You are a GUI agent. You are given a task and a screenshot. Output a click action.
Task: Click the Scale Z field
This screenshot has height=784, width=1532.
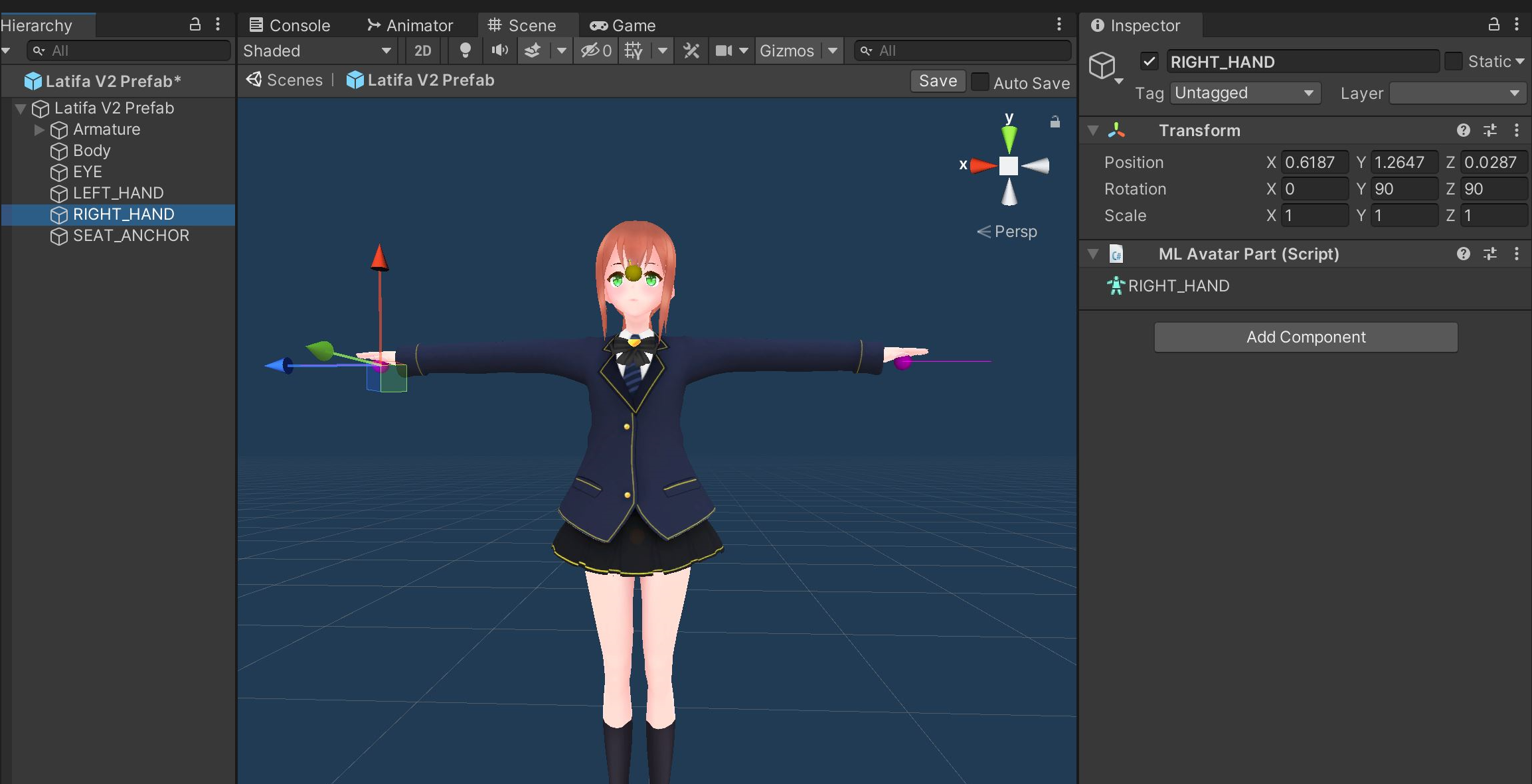[x=1493, y=216]
